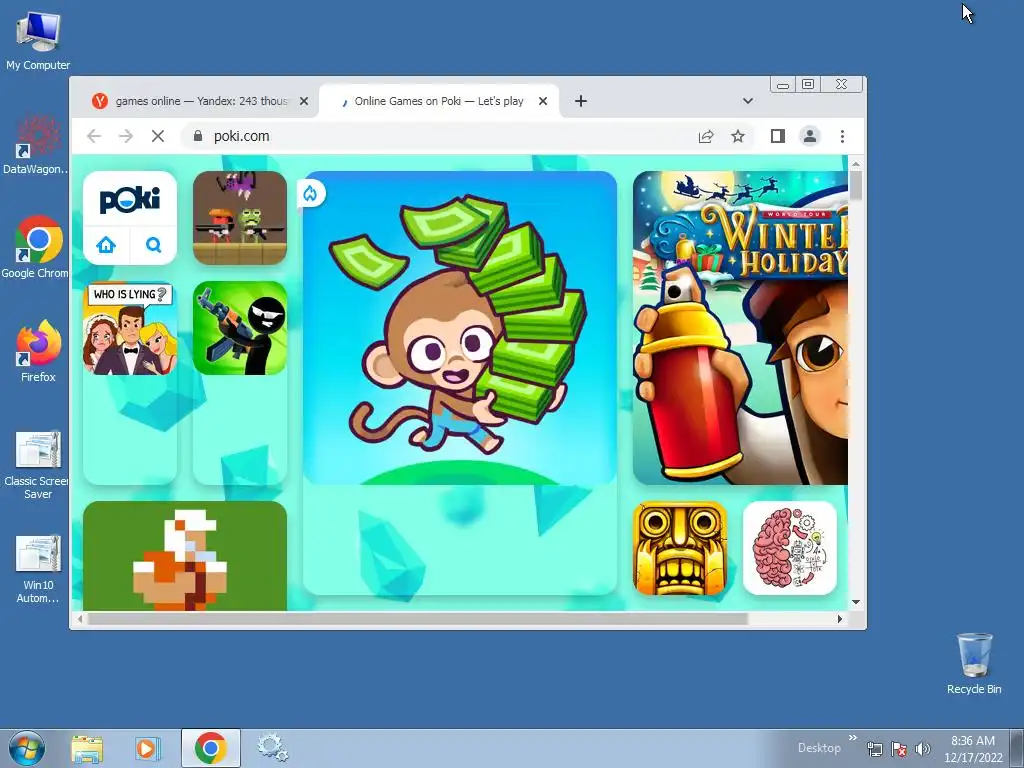Click the network tray icon
The image size is (1024, 768).
[874, 749]
